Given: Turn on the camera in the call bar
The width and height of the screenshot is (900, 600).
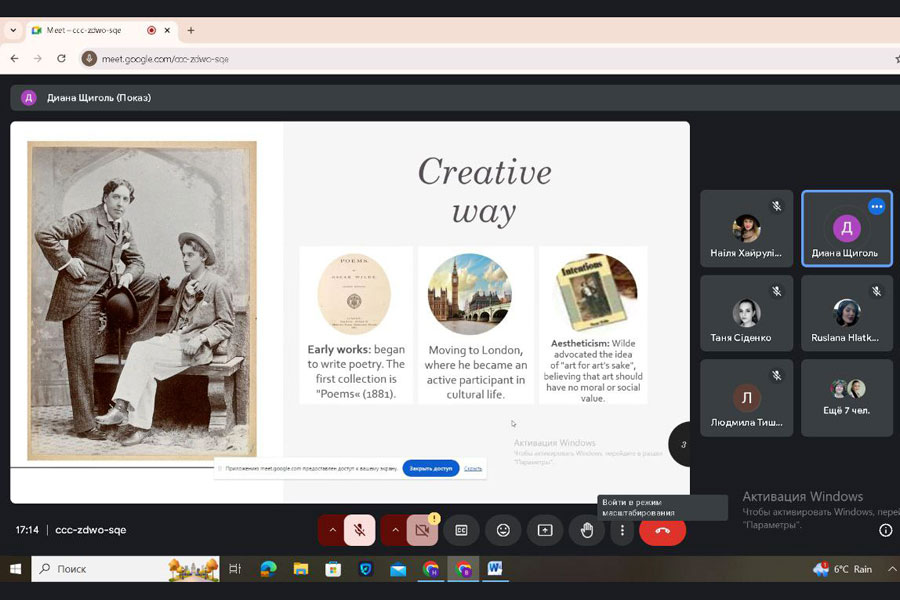Looking at the screenshot, I should pyautogui.click(x=421, y=530).
